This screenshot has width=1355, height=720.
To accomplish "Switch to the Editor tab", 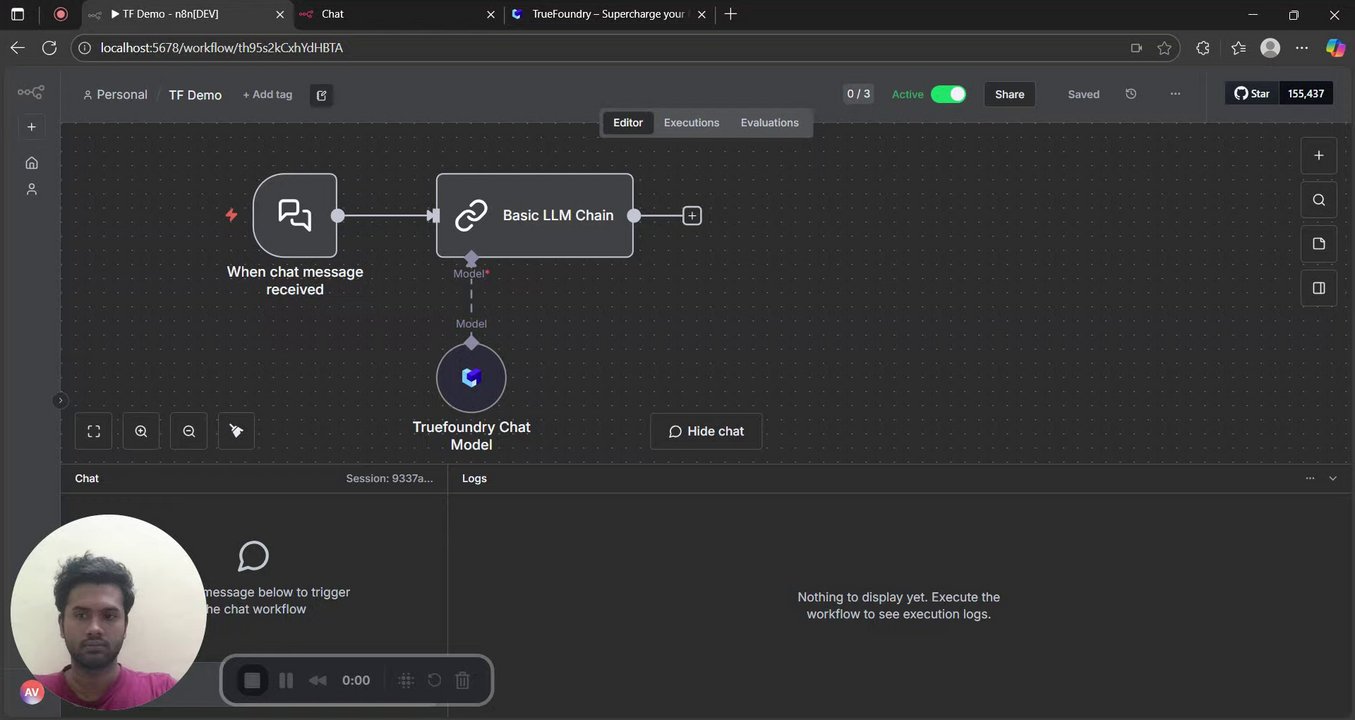I will click(628, 123).
